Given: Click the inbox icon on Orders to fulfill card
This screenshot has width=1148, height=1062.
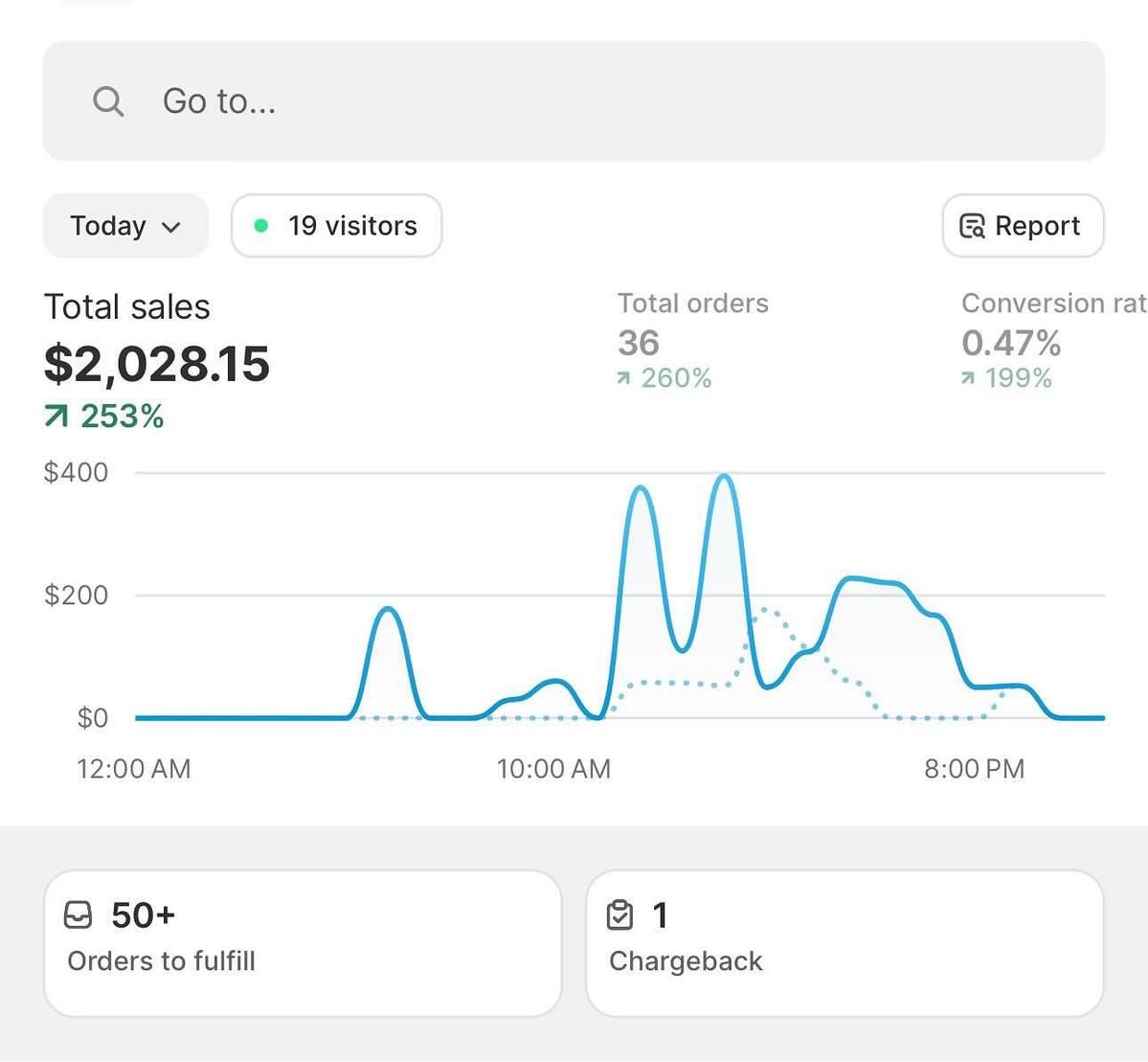Looking at the screenshot, I should (81, 915).
